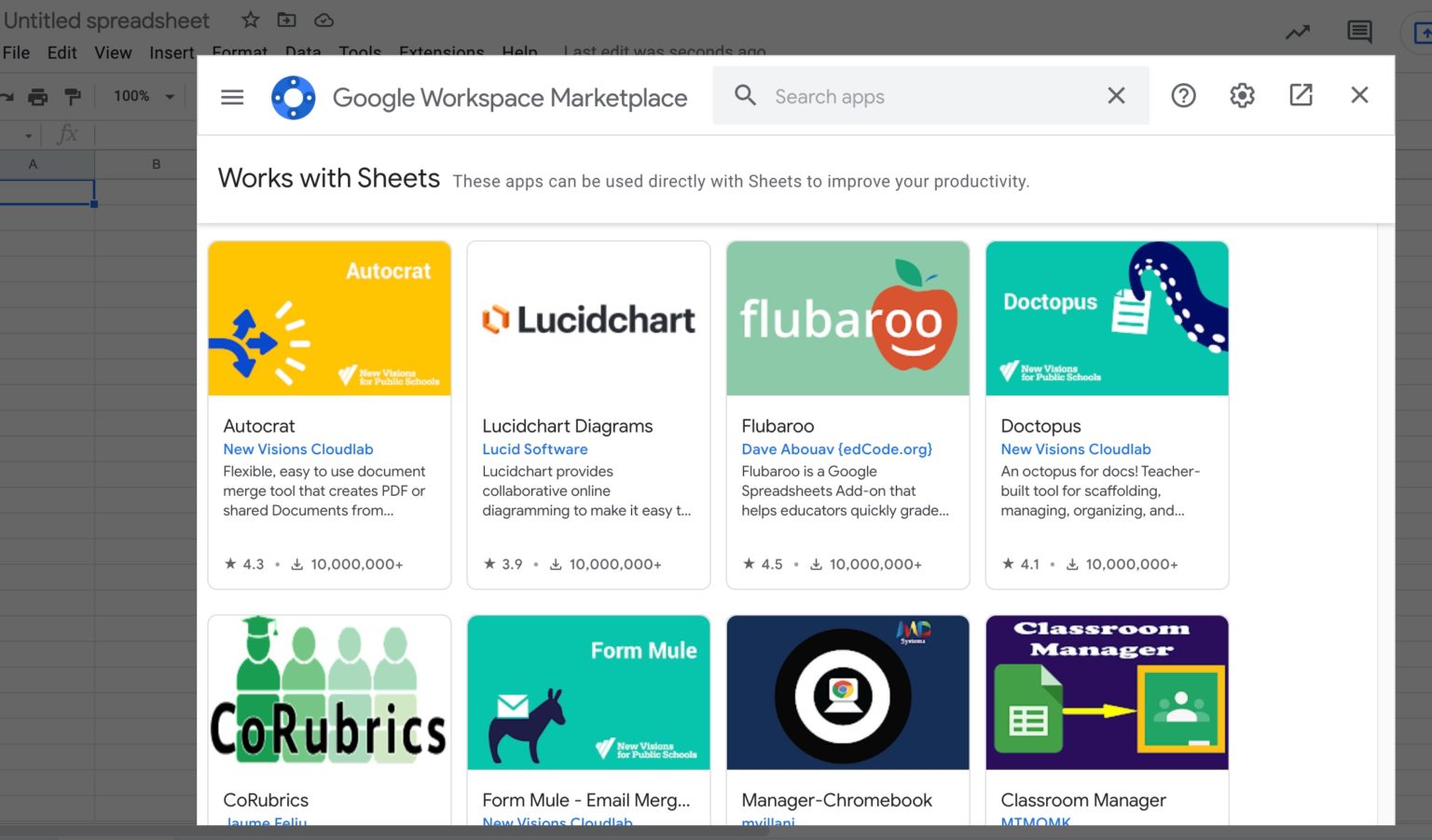Open the zoom 100% dropdown
This screenshot has height=840, width=1432.
pyautogui.click(x=144, y=96)
